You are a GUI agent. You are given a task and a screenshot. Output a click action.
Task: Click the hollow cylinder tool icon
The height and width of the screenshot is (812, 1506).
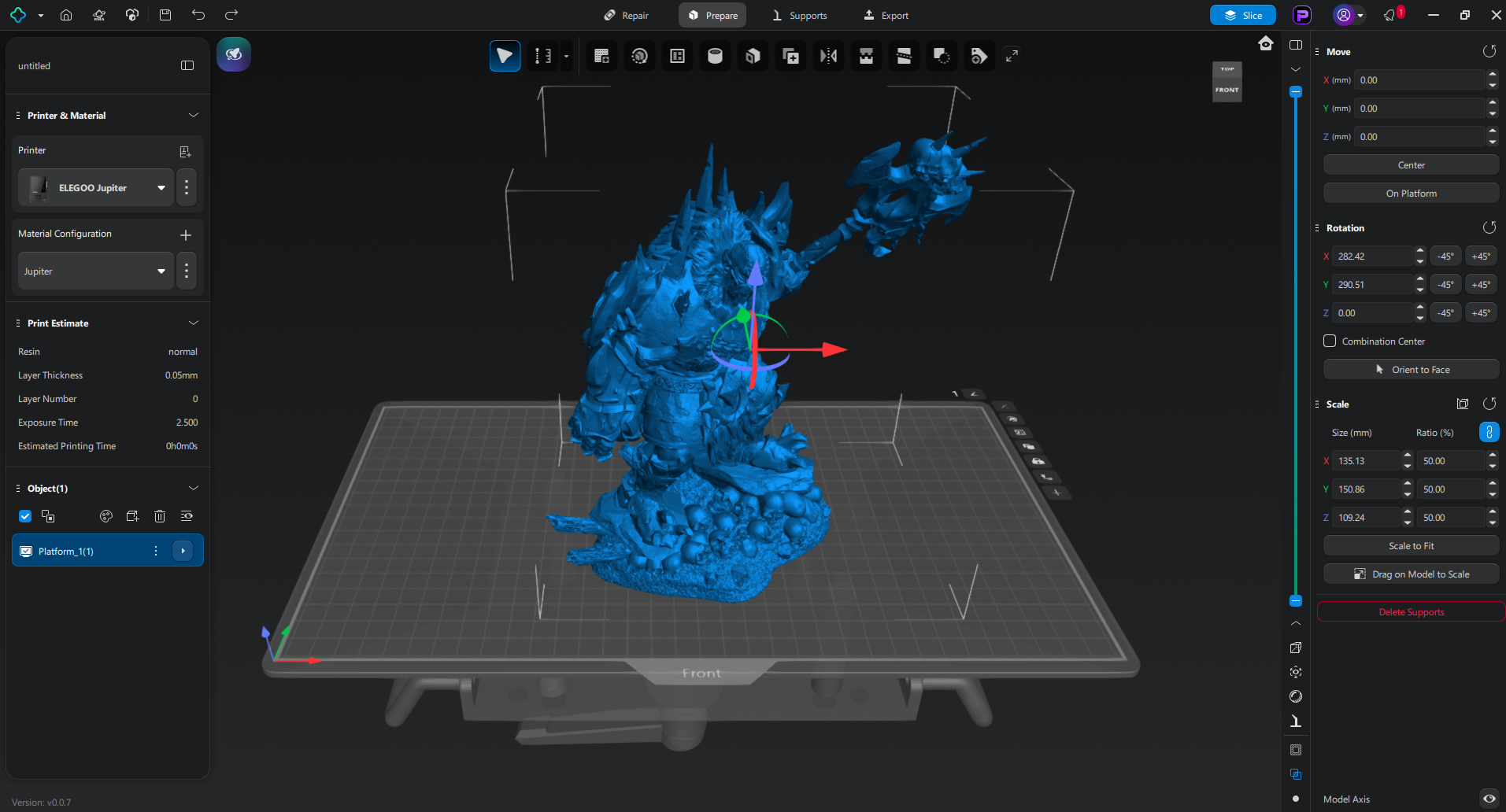[x=715, y=56]
